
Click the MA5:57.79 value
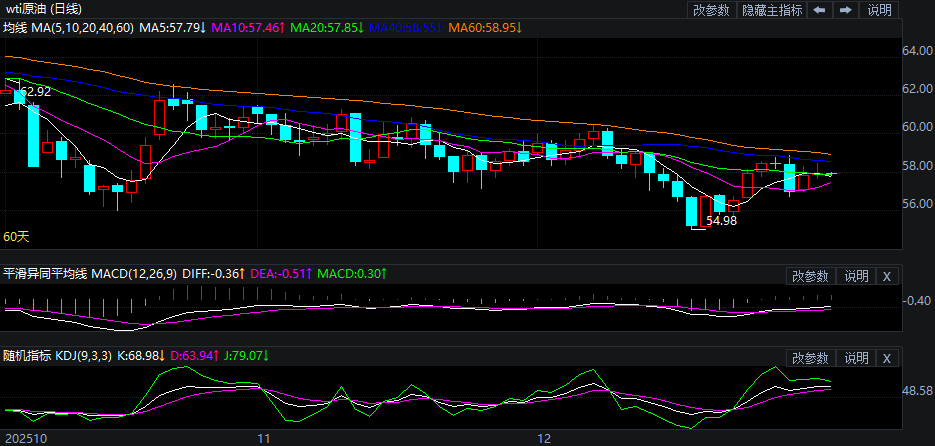[x=173, y=27]
